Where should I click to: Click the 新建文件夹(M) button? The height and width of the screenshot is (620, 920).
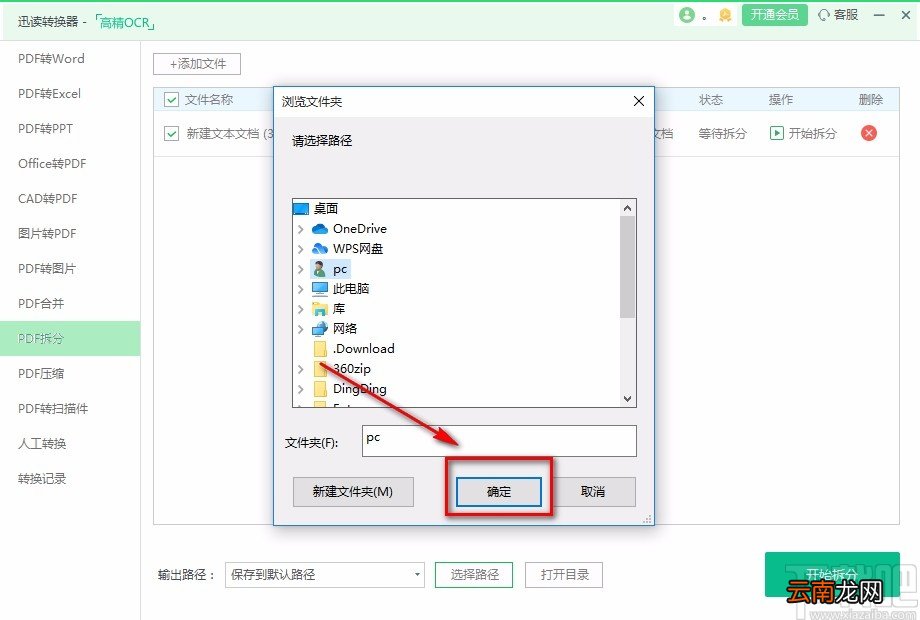(x=353, y=492)
